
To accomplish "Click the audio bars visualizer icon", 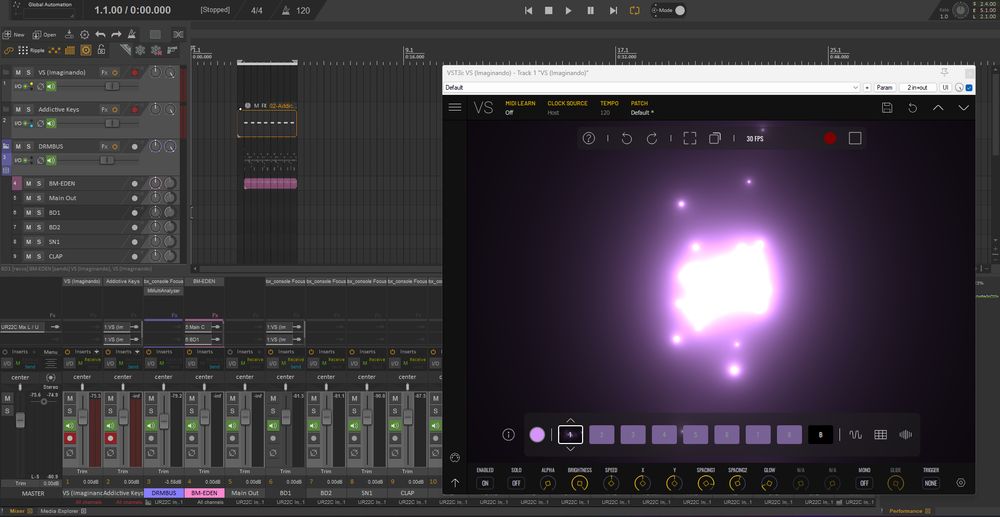I will click(x=906, y=435).
